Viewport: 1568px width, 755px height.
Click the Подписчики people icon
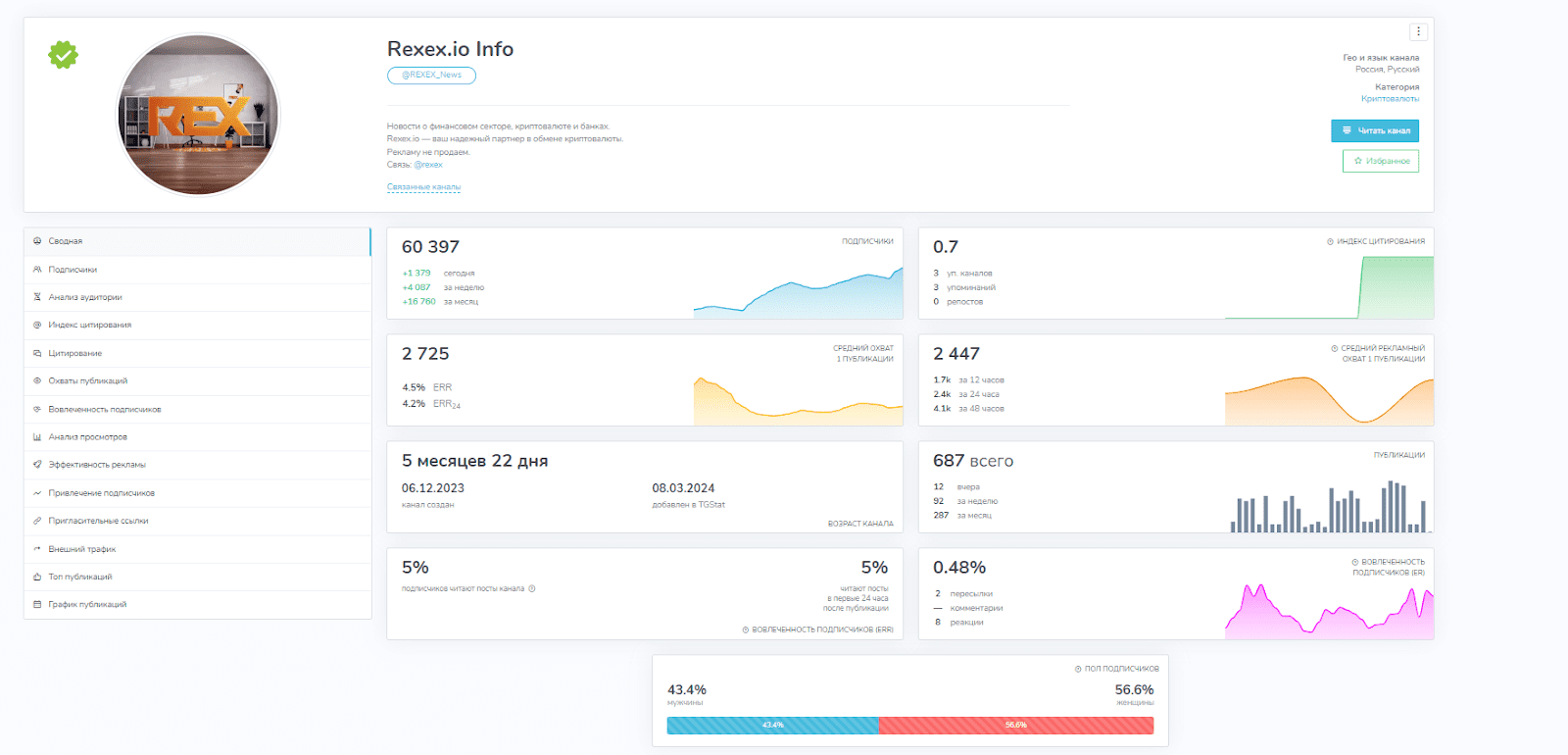(x=37, y=270)
